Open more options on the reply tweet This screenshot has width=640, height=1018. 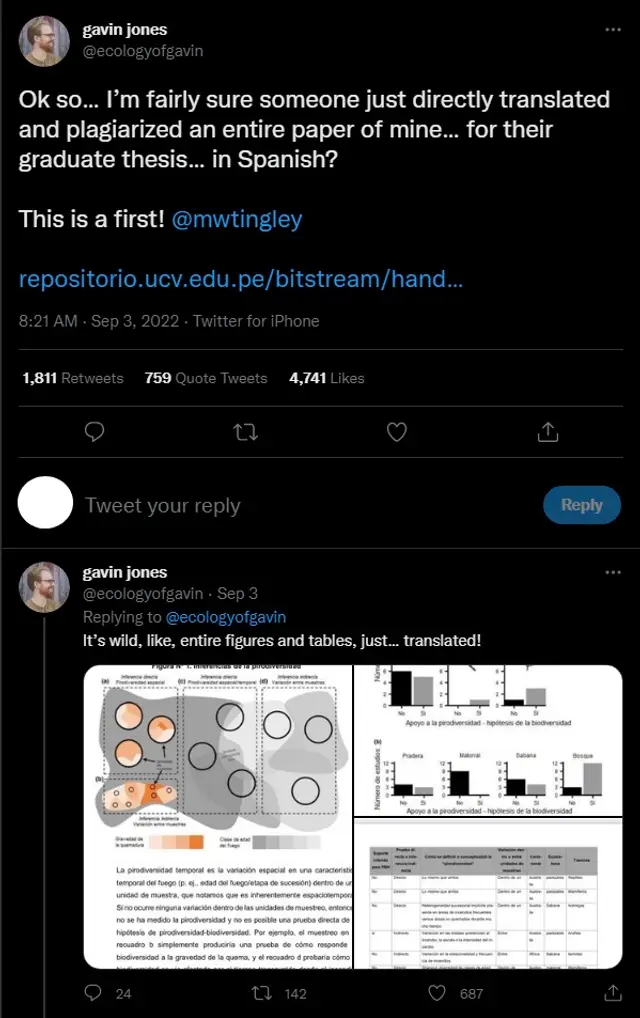(613, 572)
